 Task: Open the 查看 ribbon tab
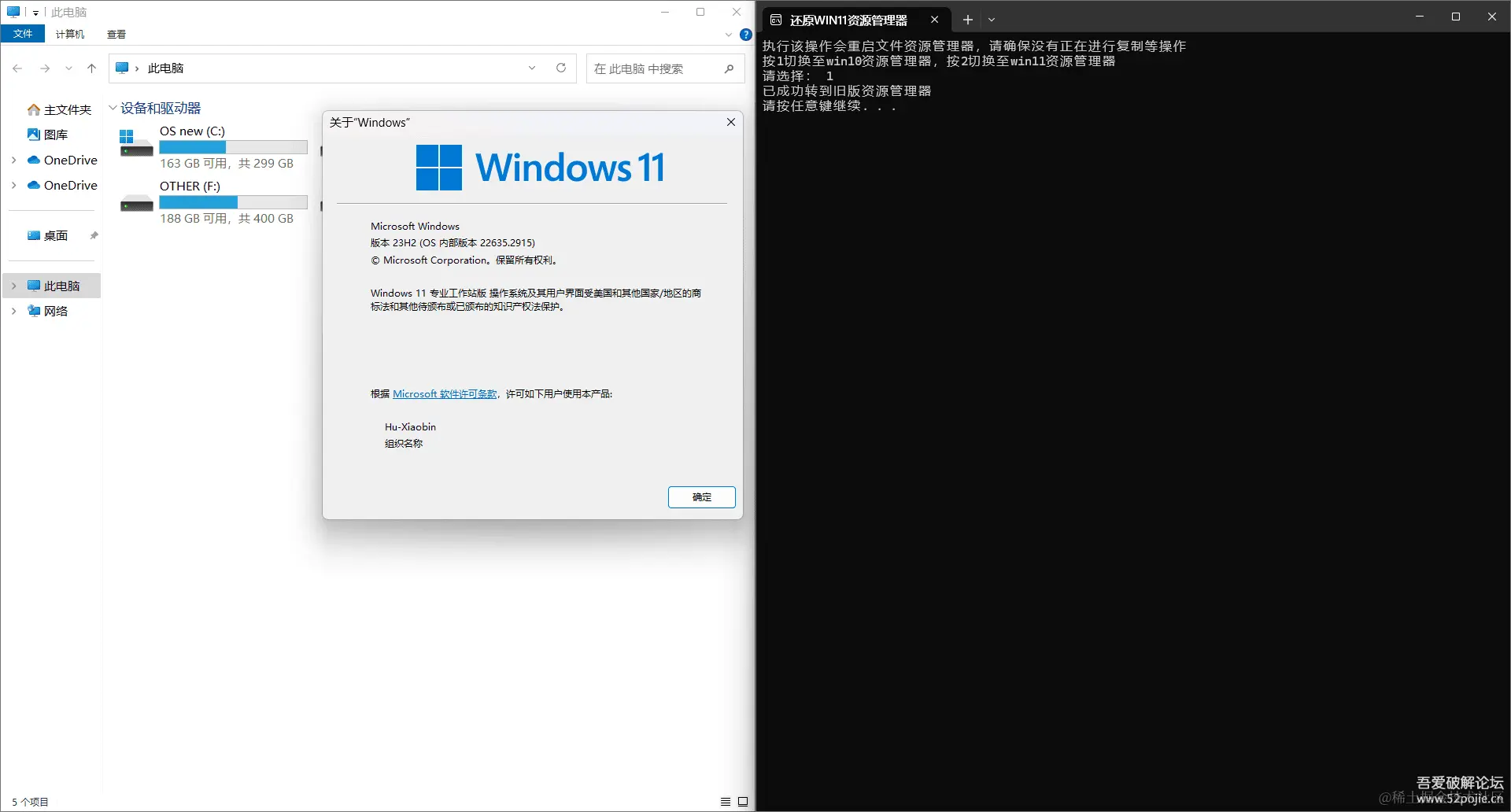tap(116, 34)
